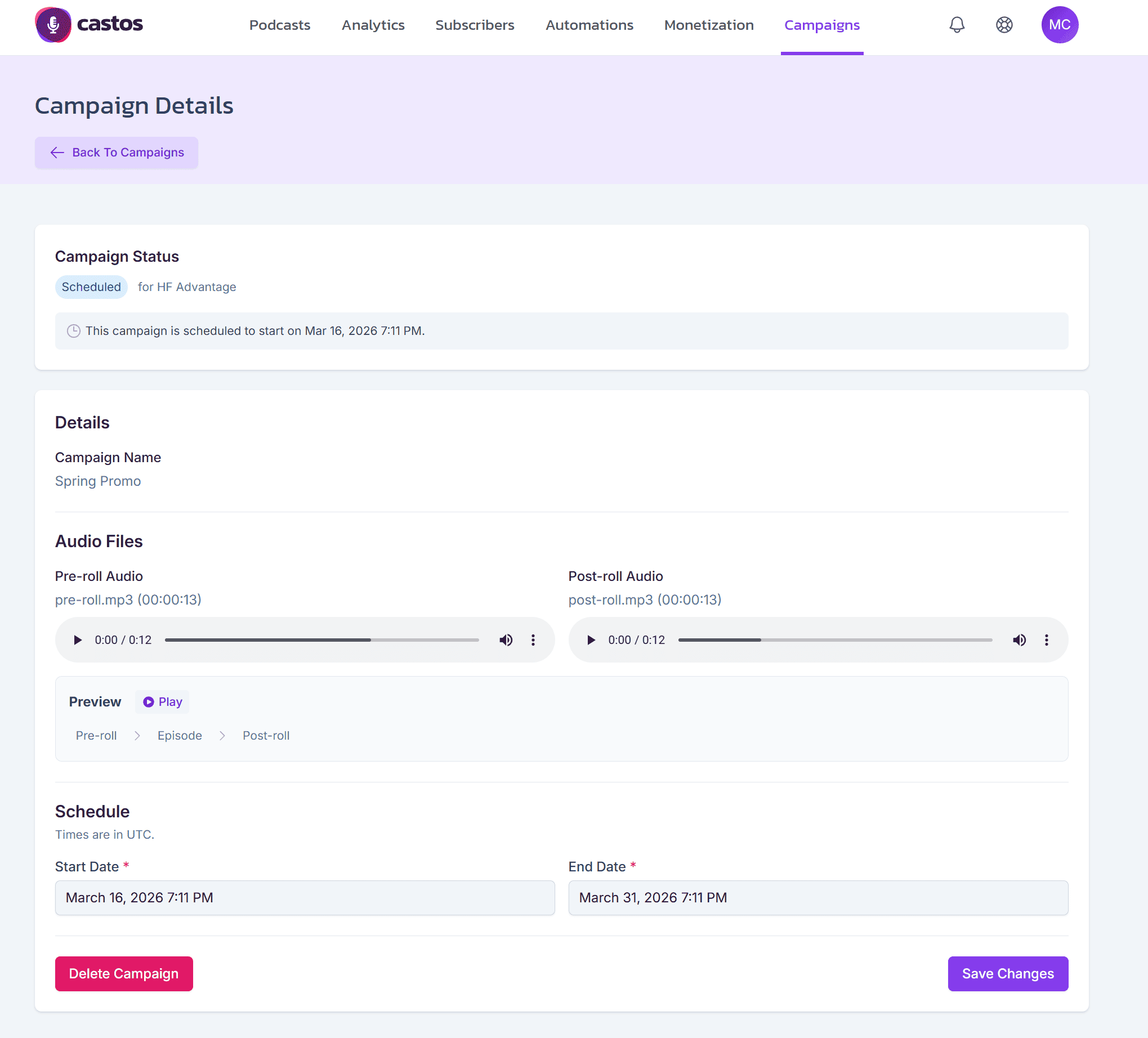This screenshot has width=1148, height=1038.
Task: Play the post-roll audio player
Action: pos(591,640)
